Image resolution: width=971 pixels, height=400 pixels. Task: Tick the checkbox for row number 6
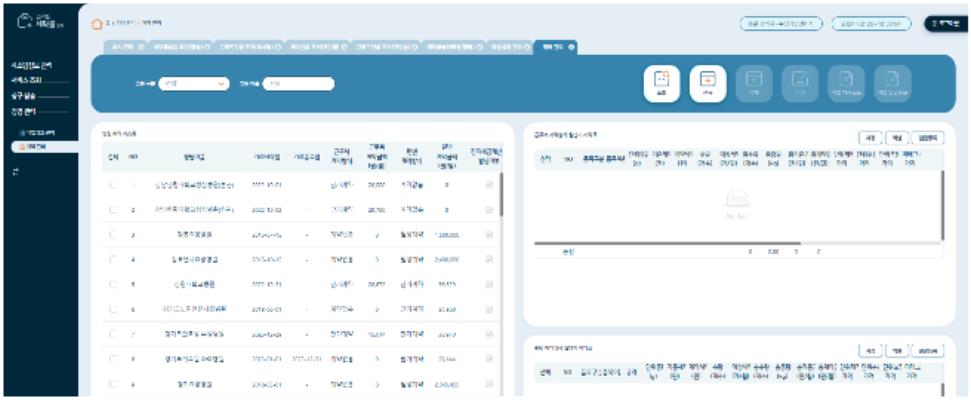coord(113,309)
